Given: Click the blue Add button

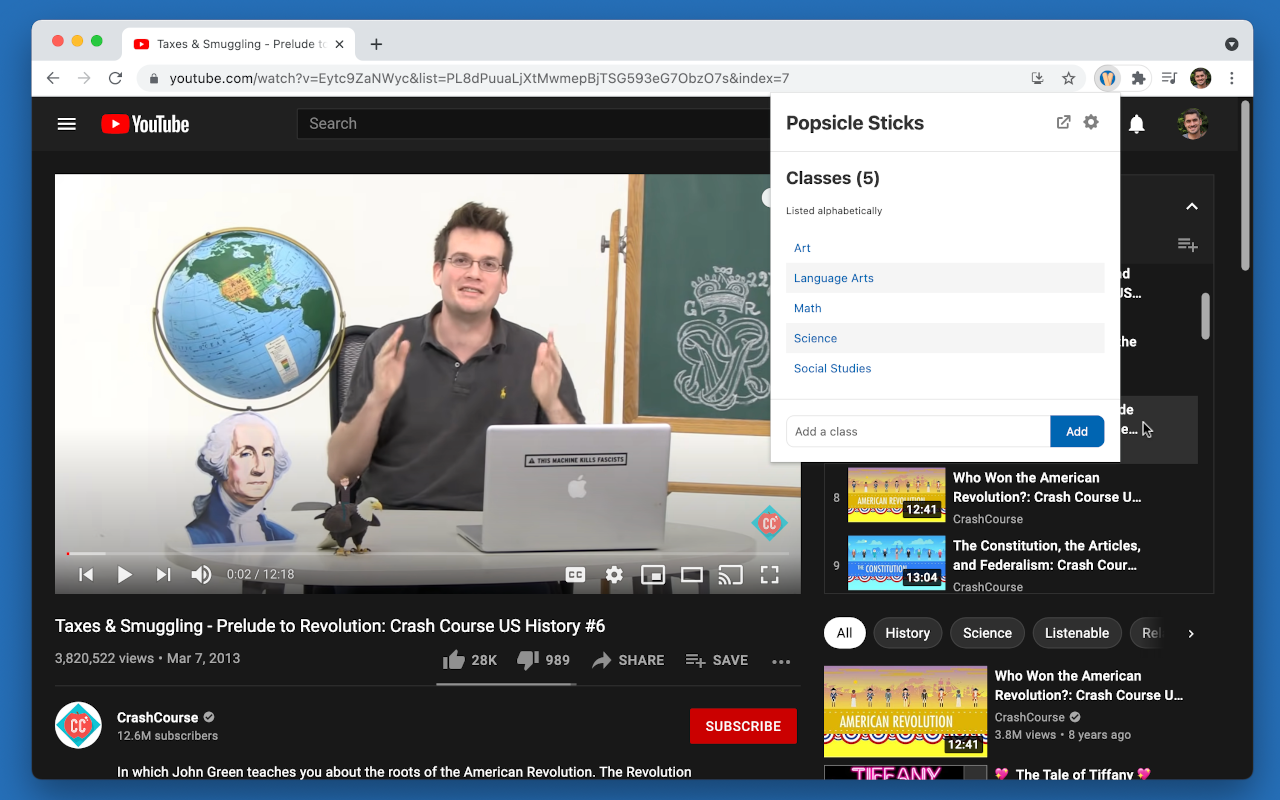Looking at the screenshot, I should point(1077,431).
